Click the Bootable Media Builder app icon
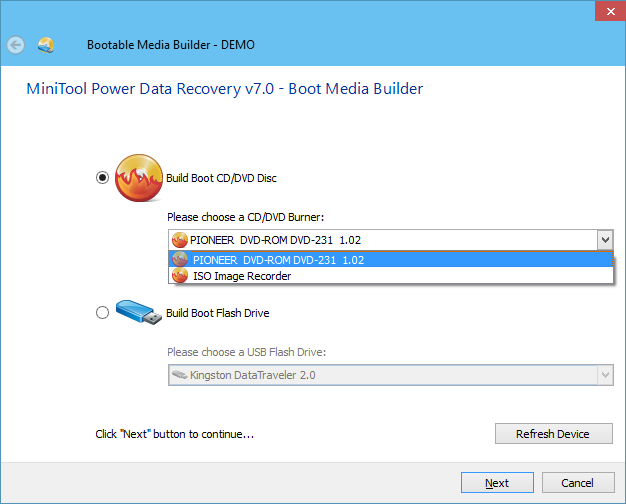This screenshot has height=504, width=626. [46, 45]
